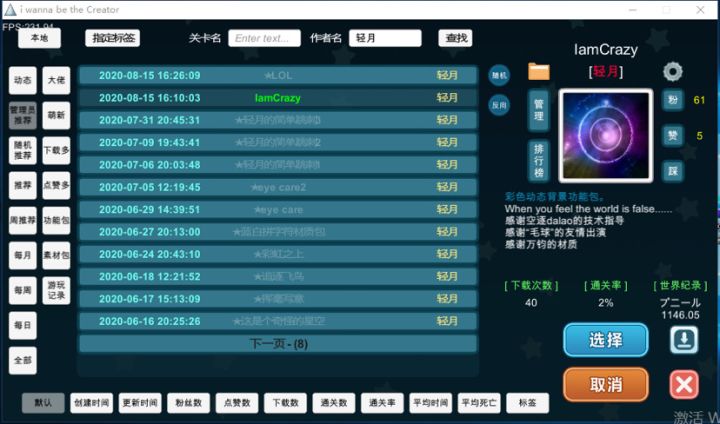Select the 动态 category

tap(22, 80)
